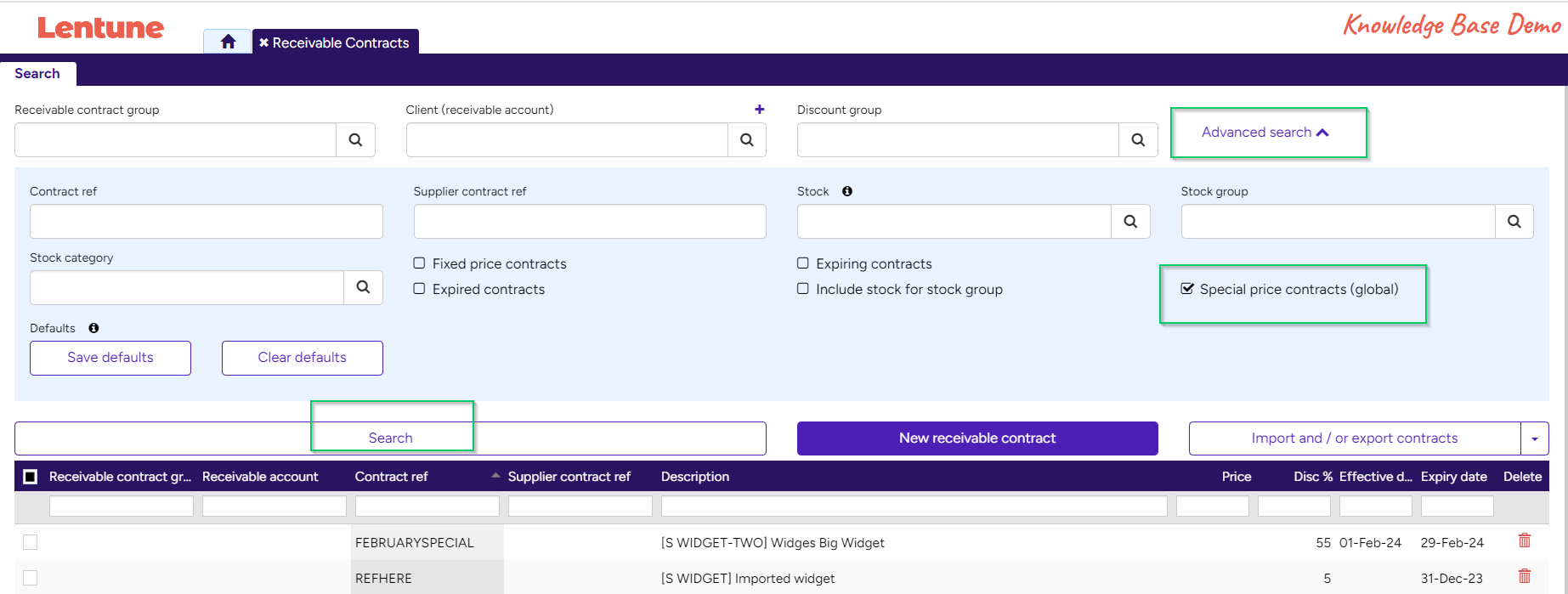Create a New receivable contract
This screenshot has height=594, width=1568.
click(x=977, y=438)
